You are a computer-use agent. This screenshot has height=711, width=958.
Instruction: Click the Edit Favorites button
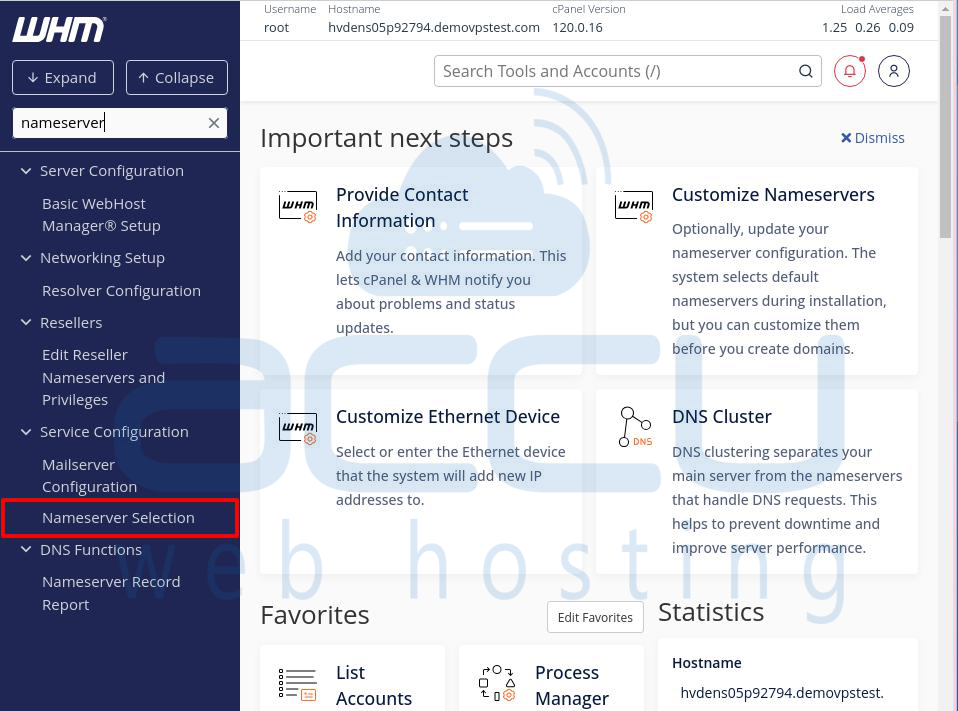[595, 617]
